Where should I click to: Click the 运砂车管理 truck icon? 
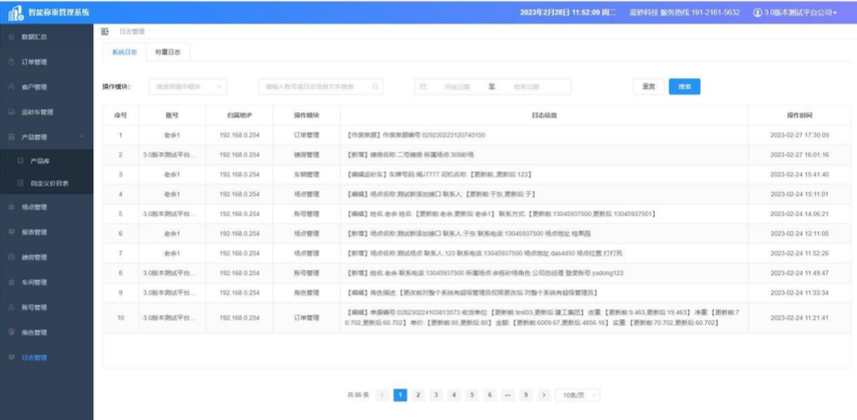(x=11, y=112)
